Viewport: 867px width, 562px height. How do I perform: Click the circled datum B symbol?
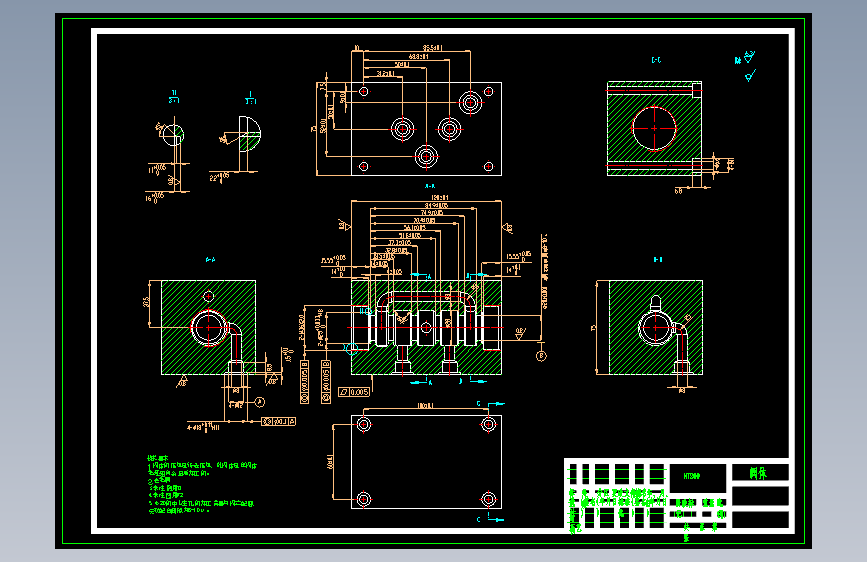(541, 356)
